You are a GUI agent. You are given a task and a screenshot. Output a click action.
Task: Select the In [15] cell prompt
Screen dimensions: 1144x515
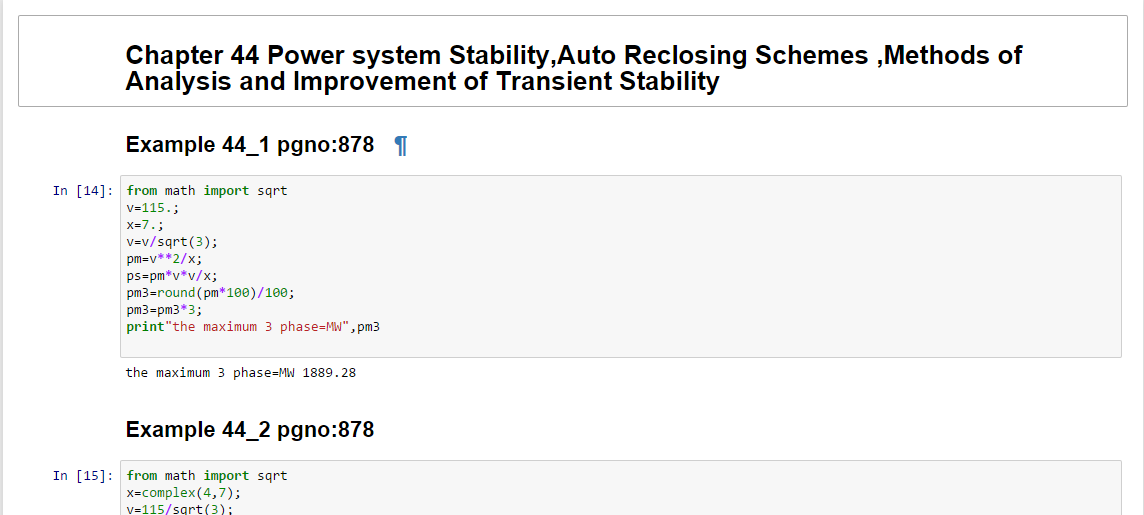pos(83,476)
